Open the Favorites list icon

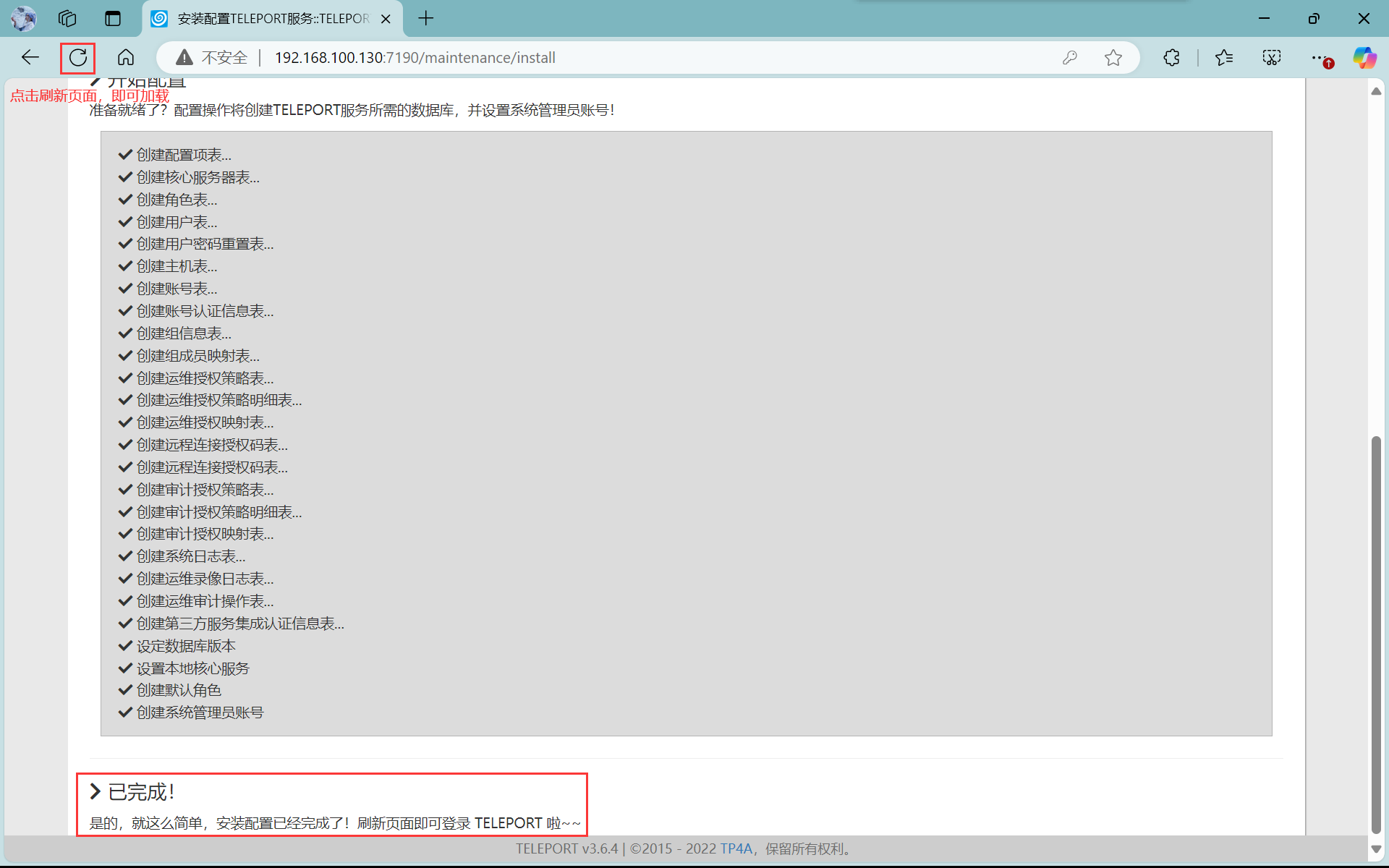coord(1224,58)
